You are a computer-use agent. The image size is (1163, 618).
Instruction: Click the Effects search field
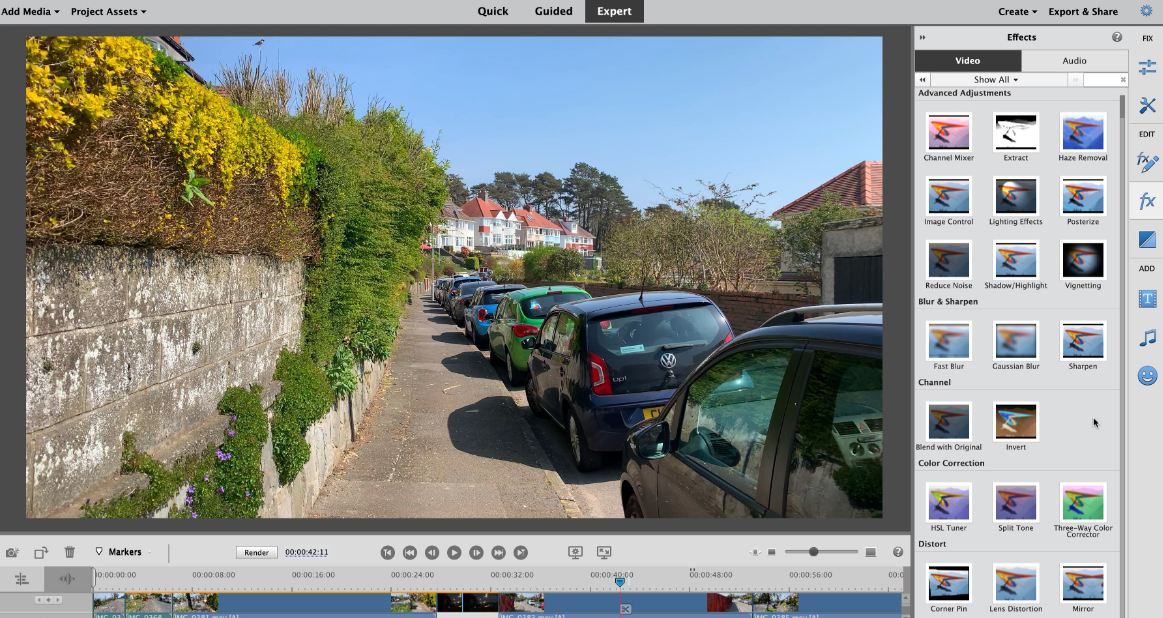(x=1105, y=79)
